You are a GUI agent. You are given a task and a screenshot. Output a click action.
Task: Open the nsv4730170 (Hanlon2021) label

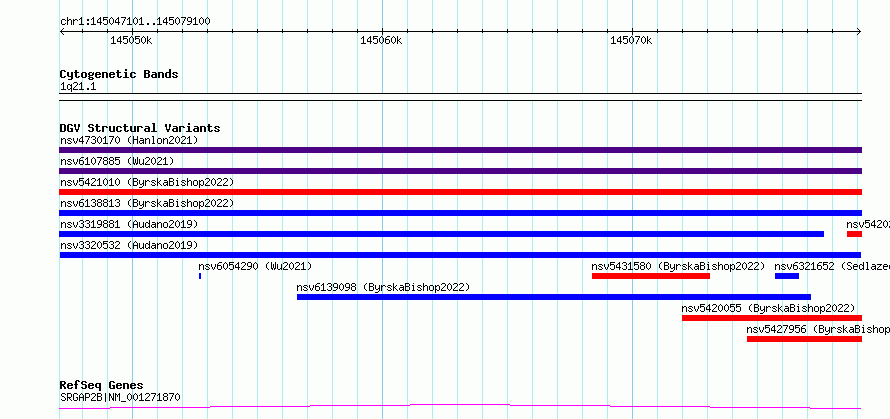(129, 140)
